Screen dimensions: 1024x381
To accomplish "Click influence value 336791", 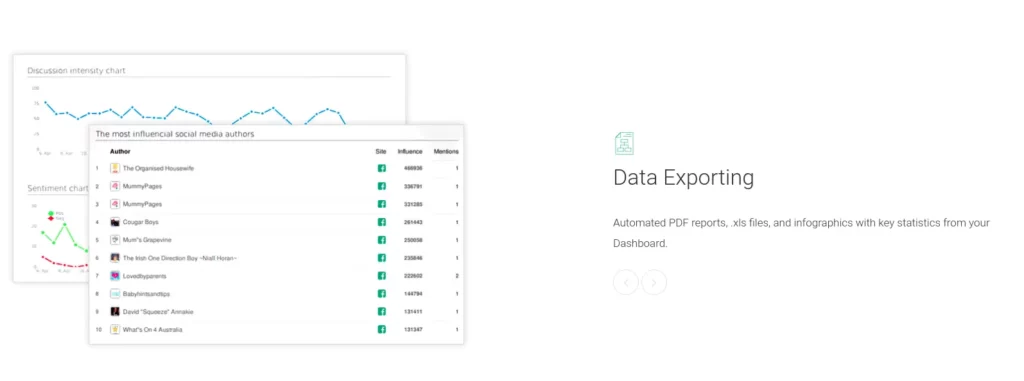I will click(x=413, y=186).
